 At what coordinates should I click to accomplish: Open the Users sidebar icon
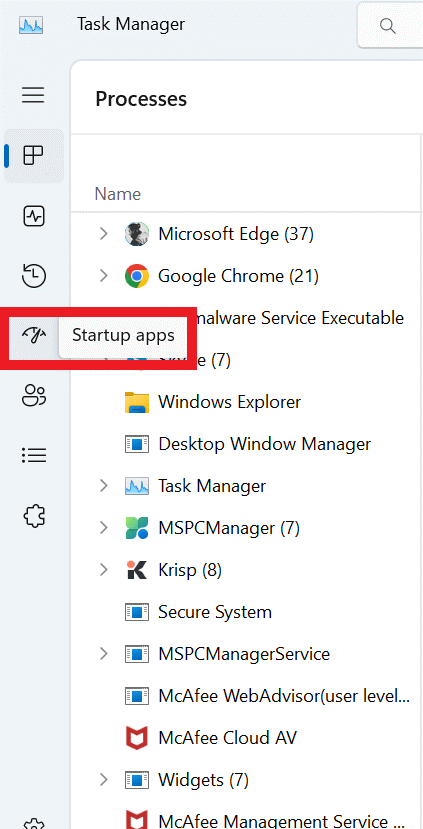pyautogui.click(x=34, y=395)
